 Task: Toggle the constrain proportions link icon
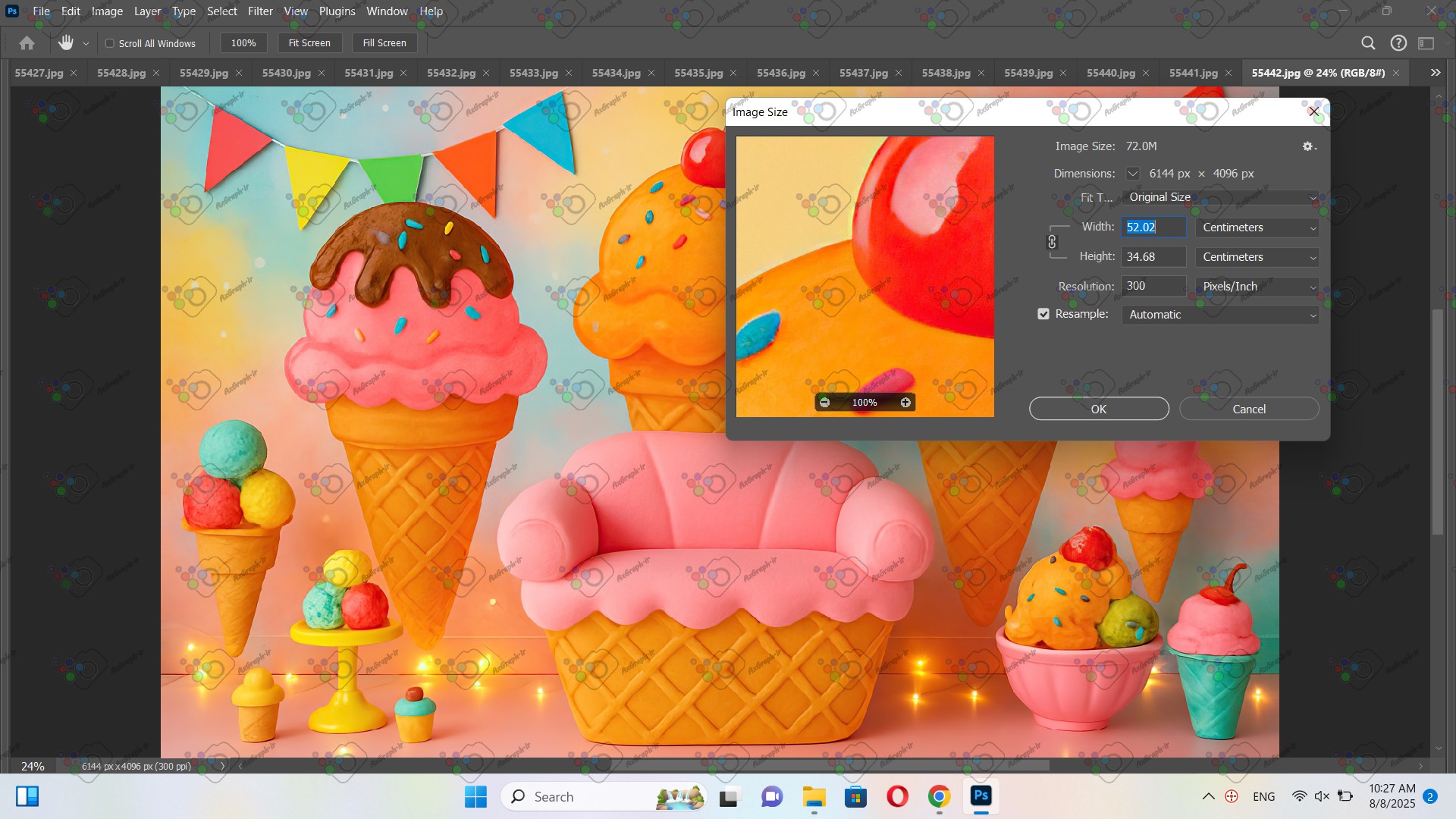tap(1052, 242)
